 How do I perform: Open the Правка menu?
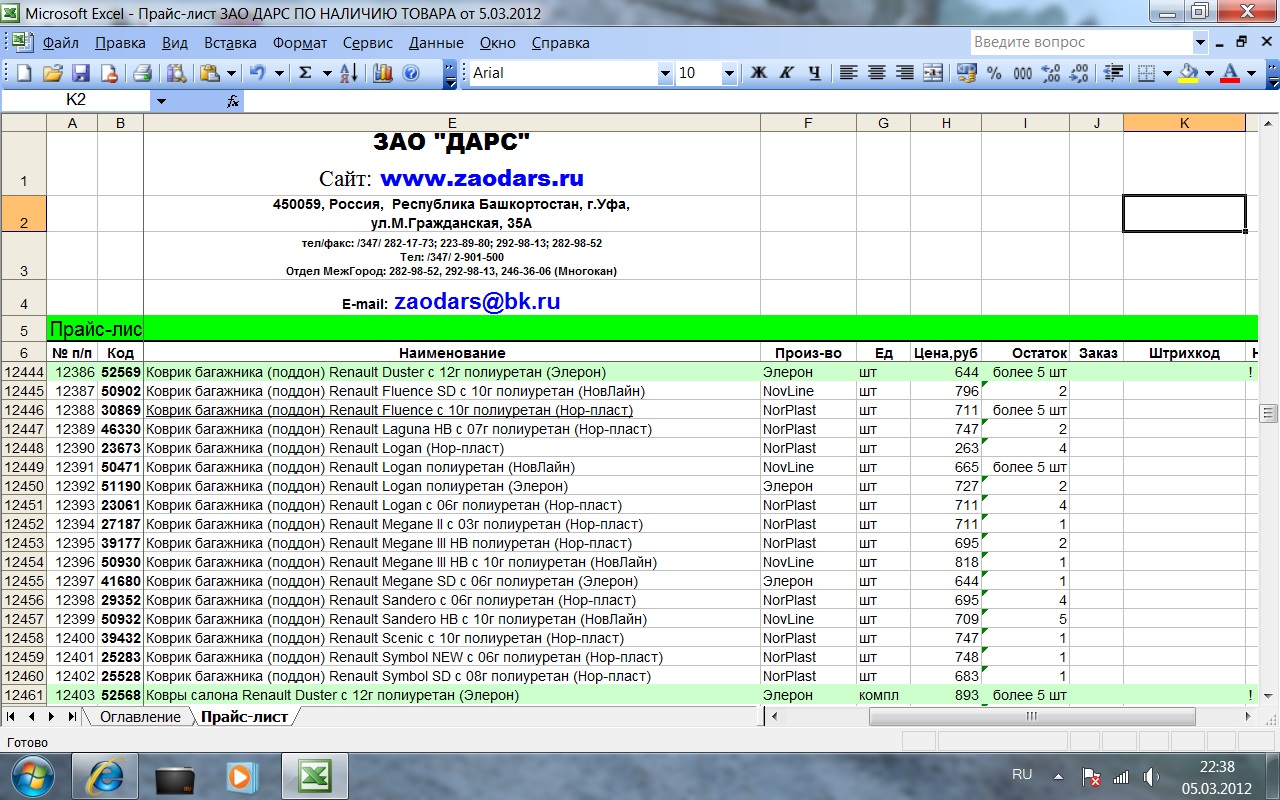[120, 43]
